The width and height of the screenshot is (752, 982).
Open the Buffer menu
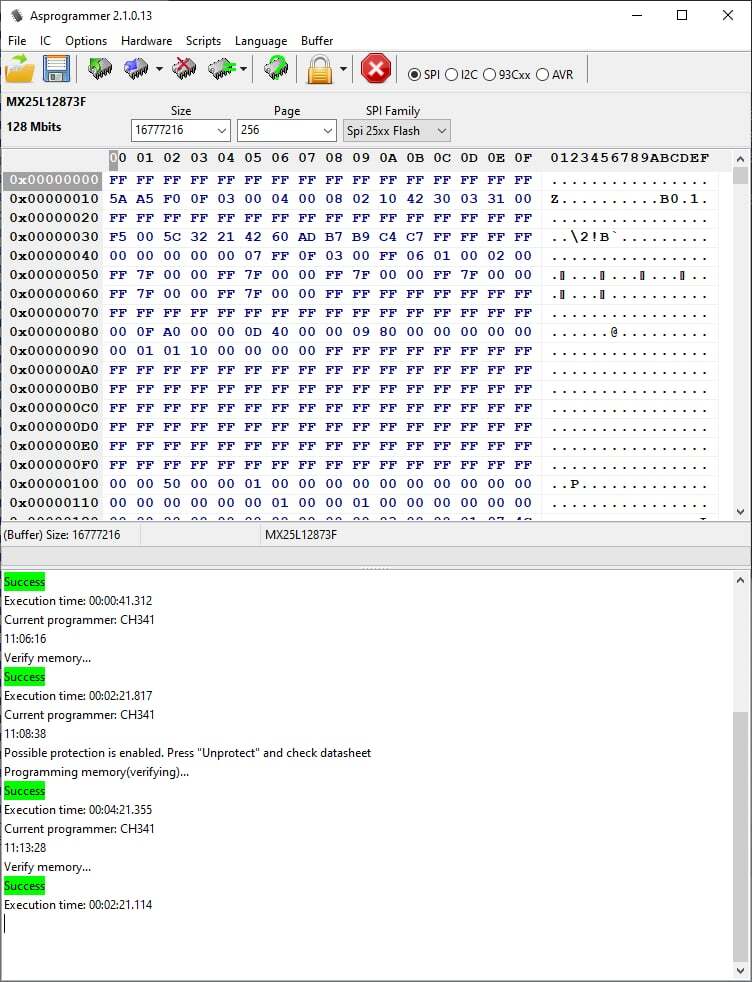pyautogui.click(x=317, y=41)
